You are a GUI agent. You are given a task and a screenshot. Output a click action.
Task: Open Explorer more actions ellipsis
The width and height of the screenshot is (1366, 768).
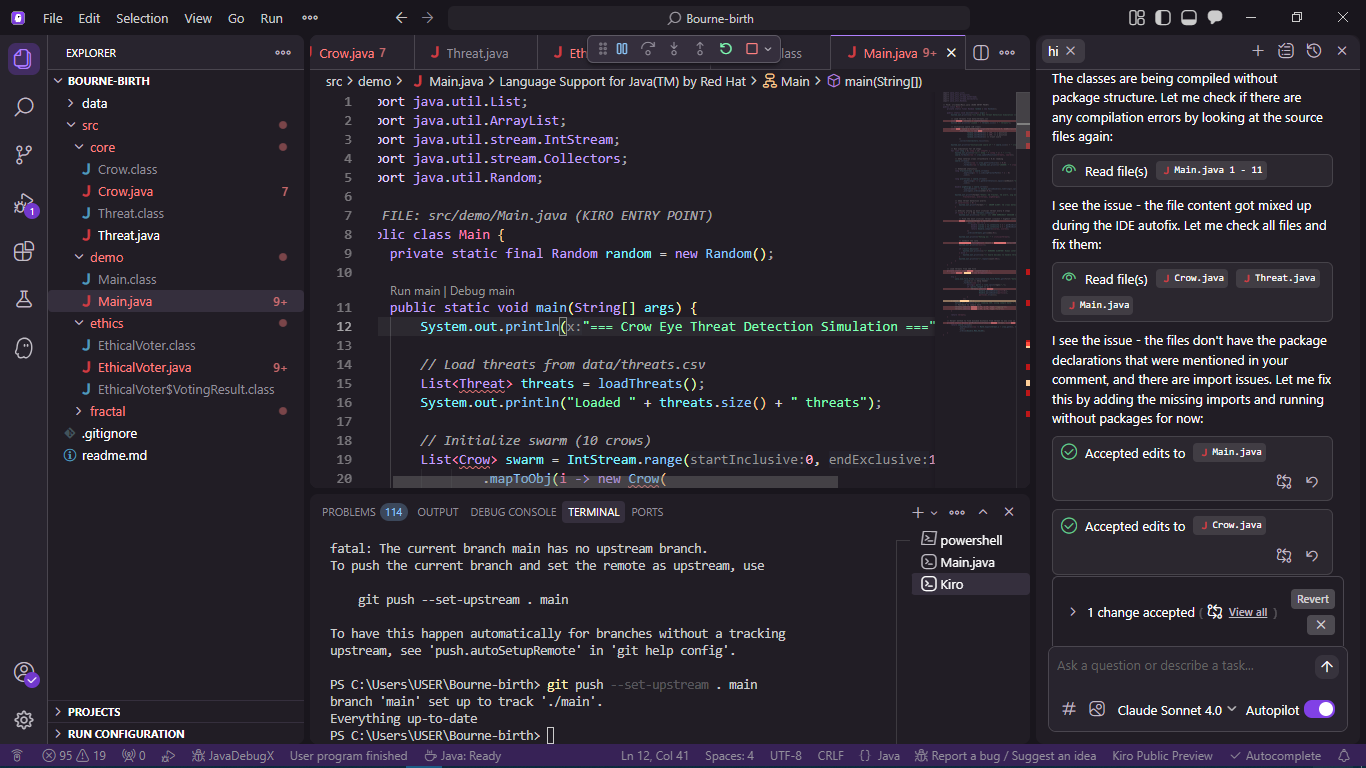[283, 53]
